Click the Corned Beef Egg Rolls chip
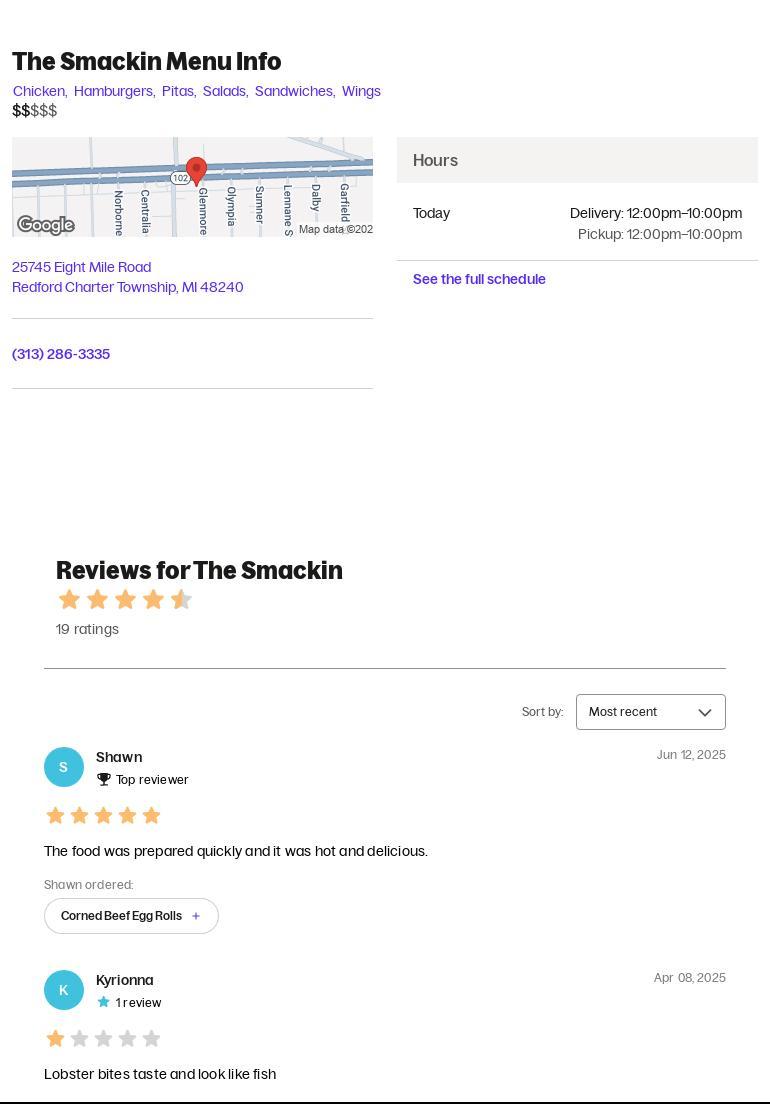Viewport: 770px width, 1104px height. coord(121,916)
